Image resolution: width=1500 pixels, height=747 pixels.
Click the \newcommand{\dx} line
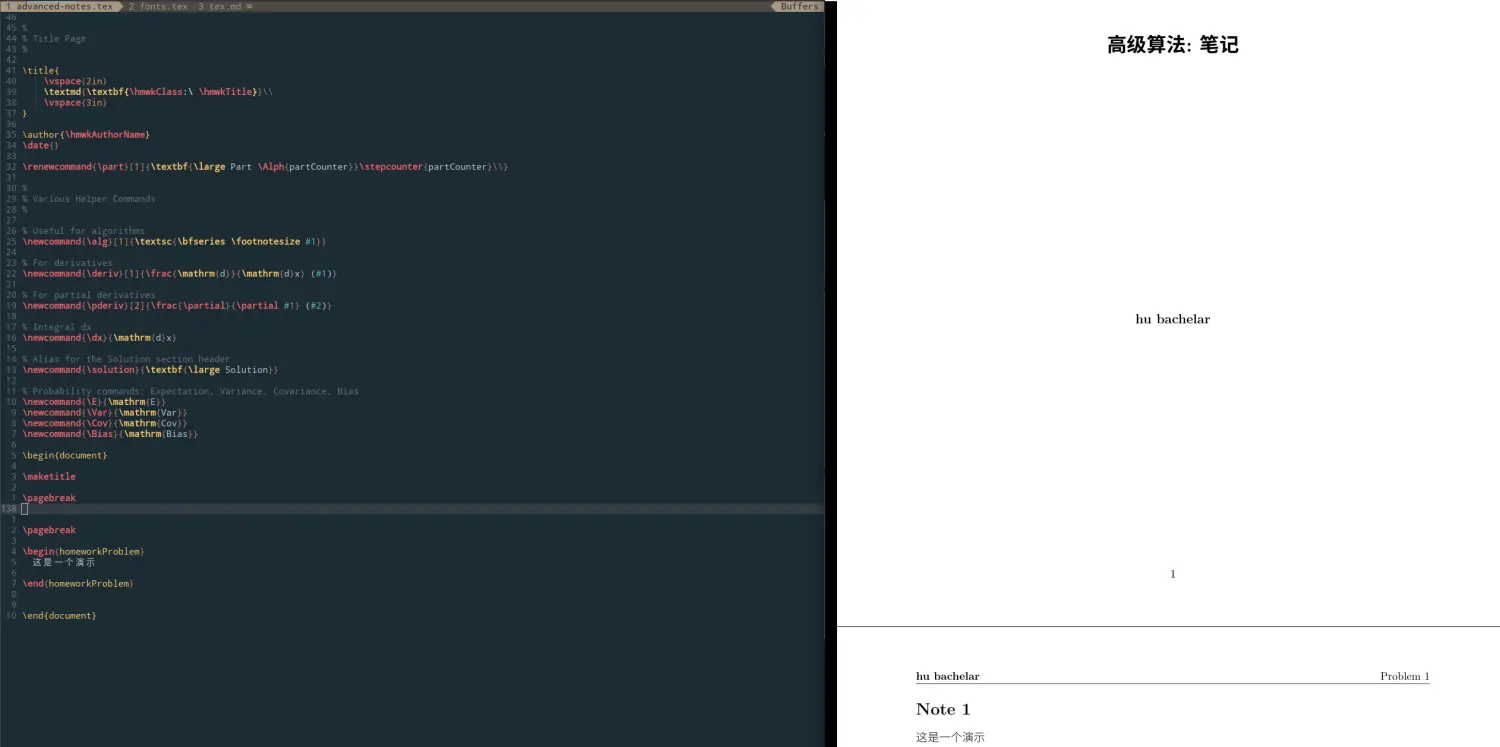100,337
